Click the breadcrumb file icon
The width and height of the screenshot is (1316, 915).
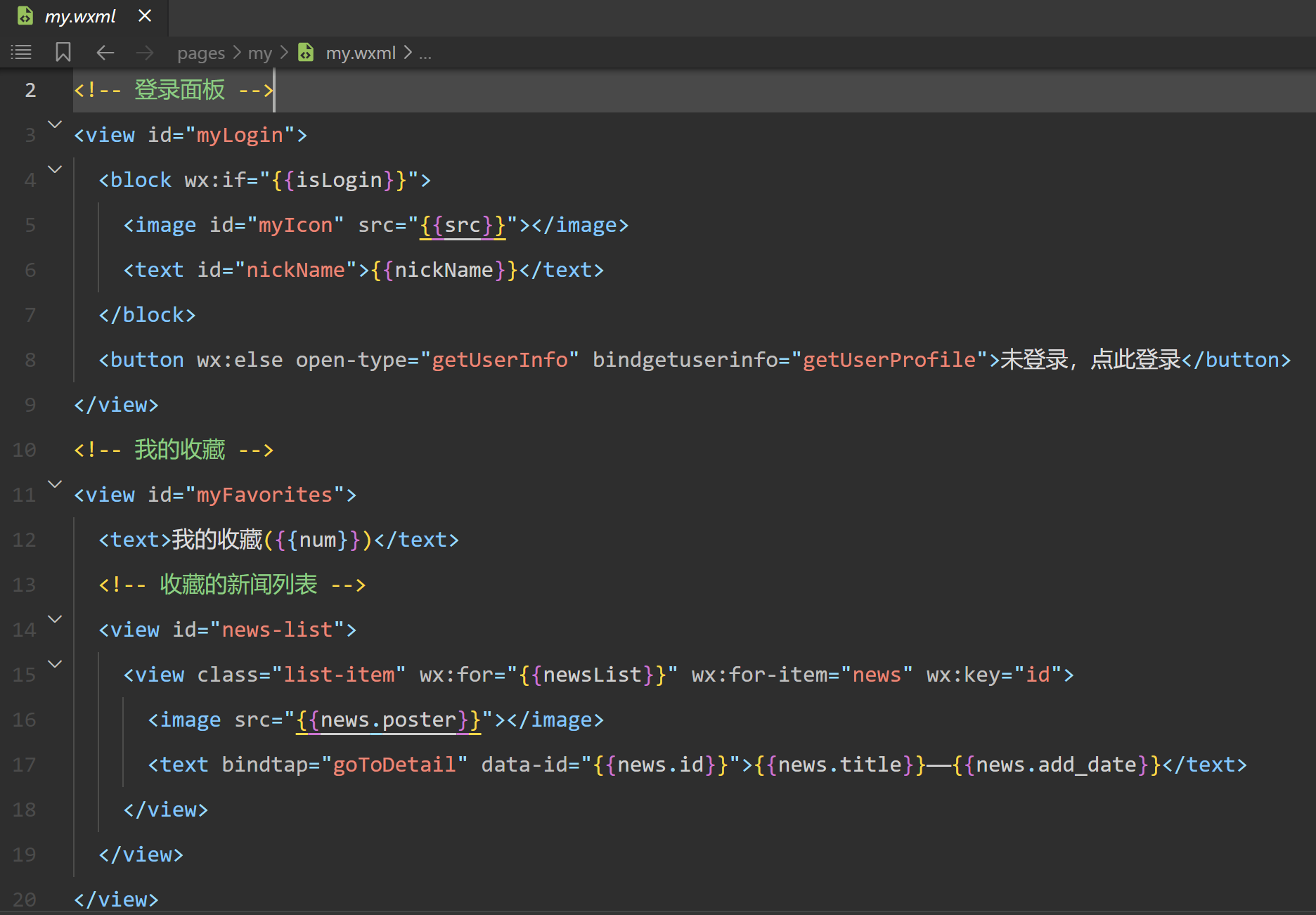click(306, 52)
